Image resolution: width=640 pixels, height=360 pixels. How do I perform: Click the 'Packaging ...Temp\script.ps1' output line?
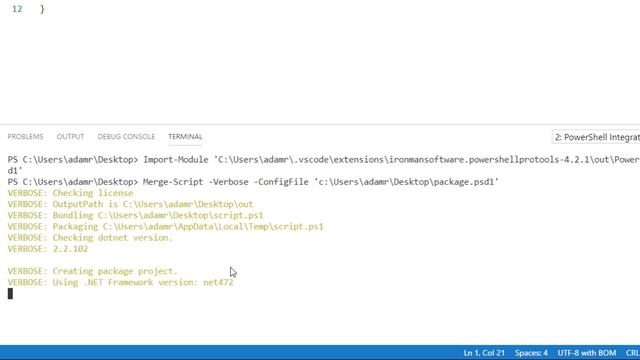[x=165, y=227]
